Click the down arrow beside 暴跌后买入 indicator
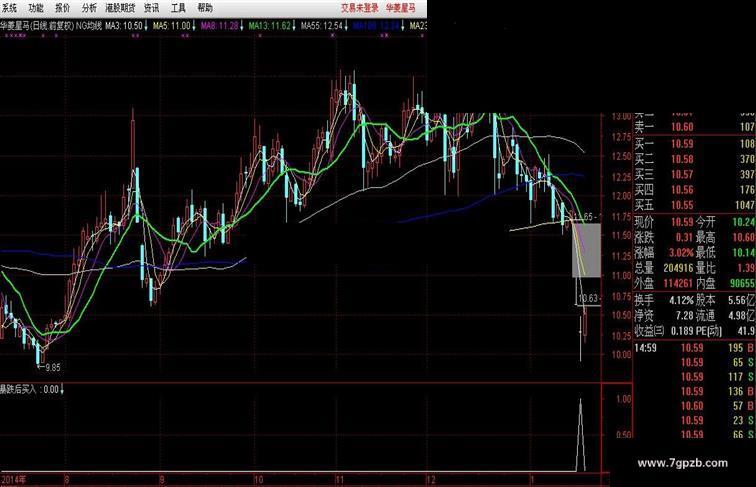This screenshot has width=756, height=487. [x=62, y=389]
